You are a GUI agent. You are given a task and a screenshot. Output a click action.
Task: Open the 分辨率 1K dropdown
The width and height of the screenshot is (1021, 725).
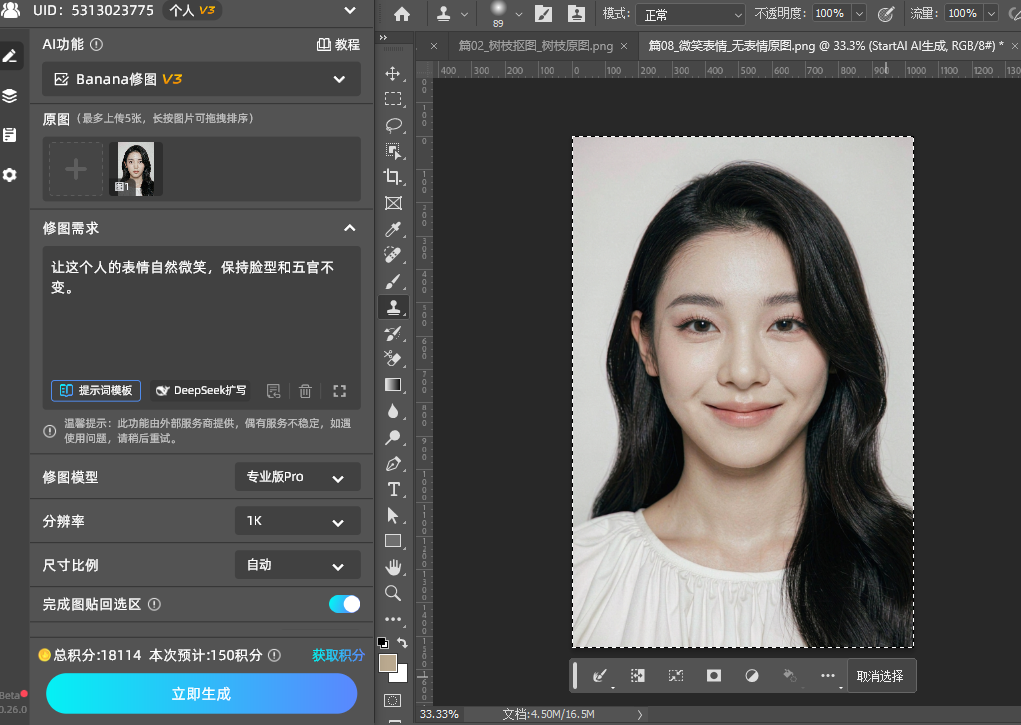[298, 521]
